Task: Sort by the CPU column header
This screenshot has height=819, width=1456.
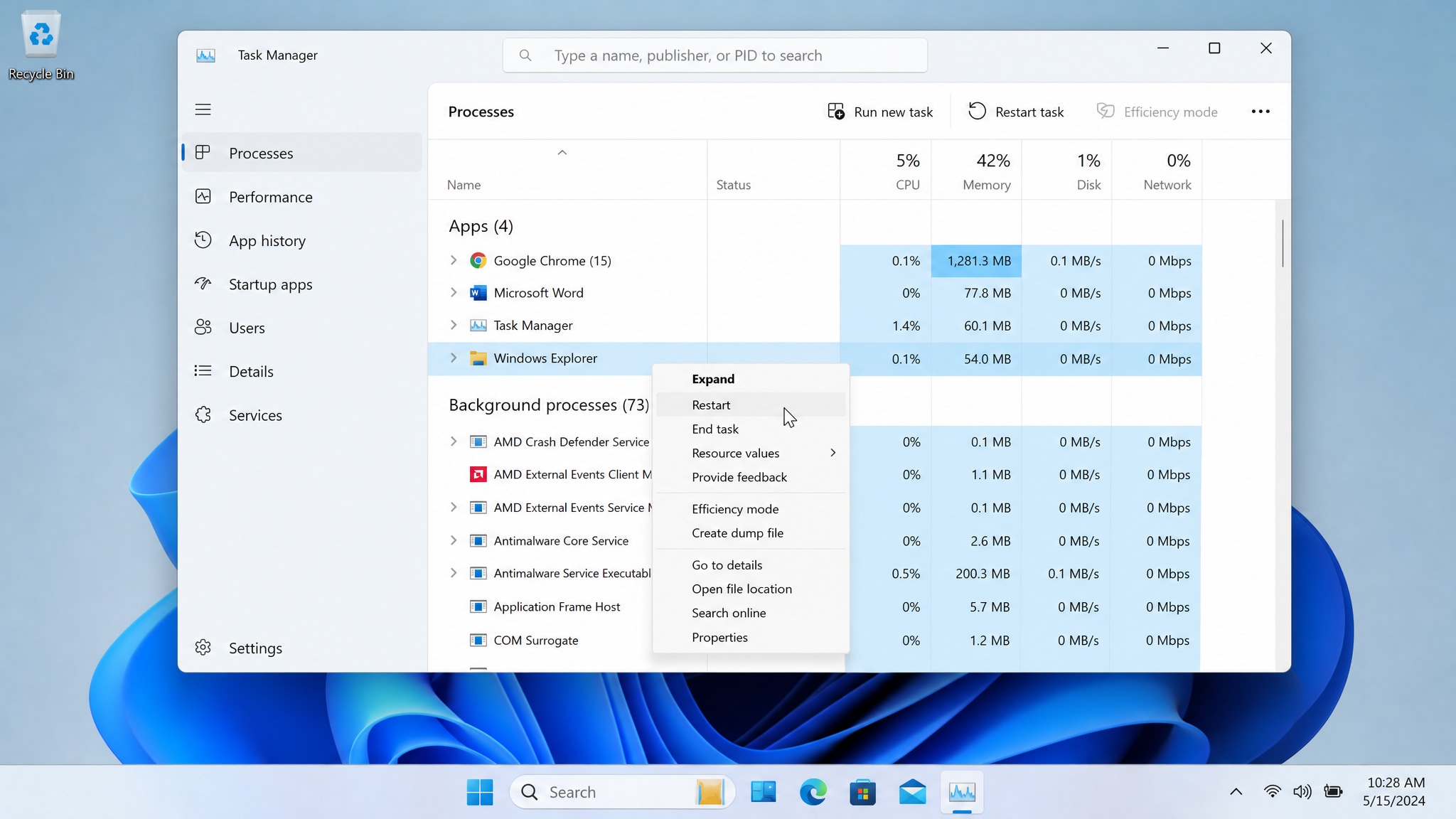Action: click(x=886, y=170)
